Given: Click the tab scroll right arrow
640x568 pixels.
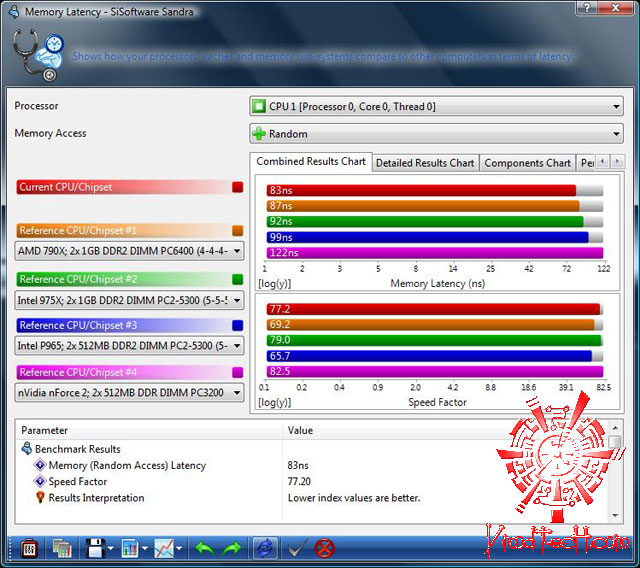Looking at the screenshot, I should [x=617, y=162].
